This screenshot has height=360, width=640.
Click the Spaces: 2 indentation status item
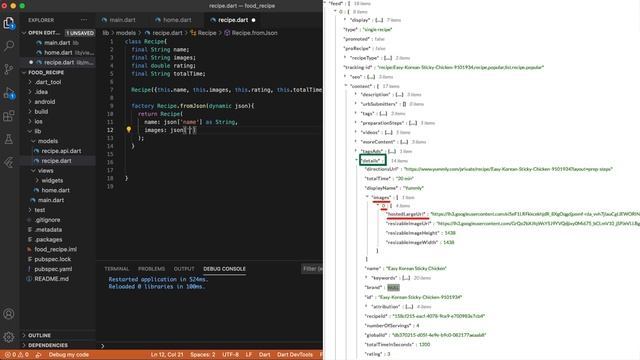point(202,355)
